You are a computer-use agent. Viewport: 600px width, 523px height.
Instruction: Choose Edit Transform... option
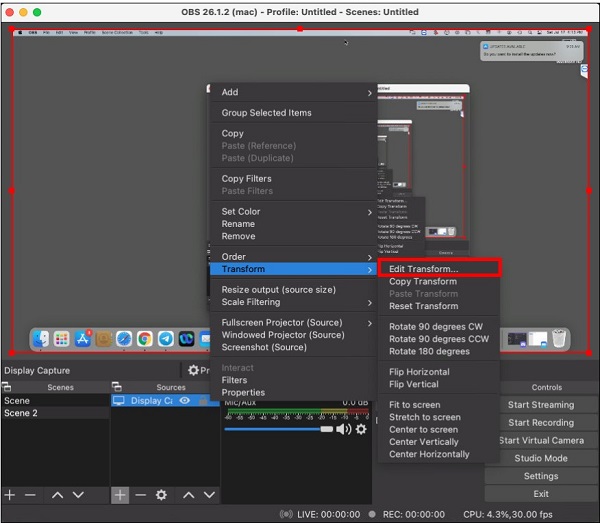439,269
